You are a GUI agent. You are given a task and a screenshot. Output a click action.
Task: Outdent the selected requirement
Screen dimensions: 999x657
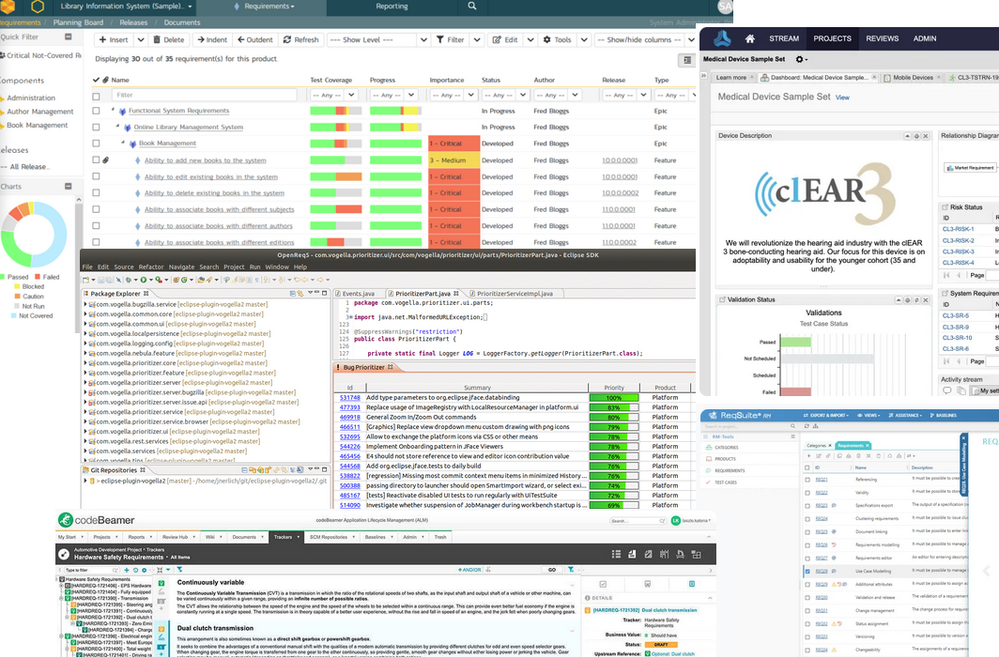255,40
